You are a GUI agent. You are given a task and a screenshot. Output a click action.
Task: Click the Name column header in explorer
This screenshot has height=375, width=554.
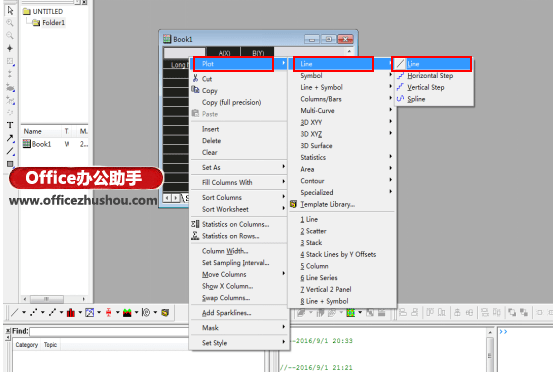click(41, 131)
